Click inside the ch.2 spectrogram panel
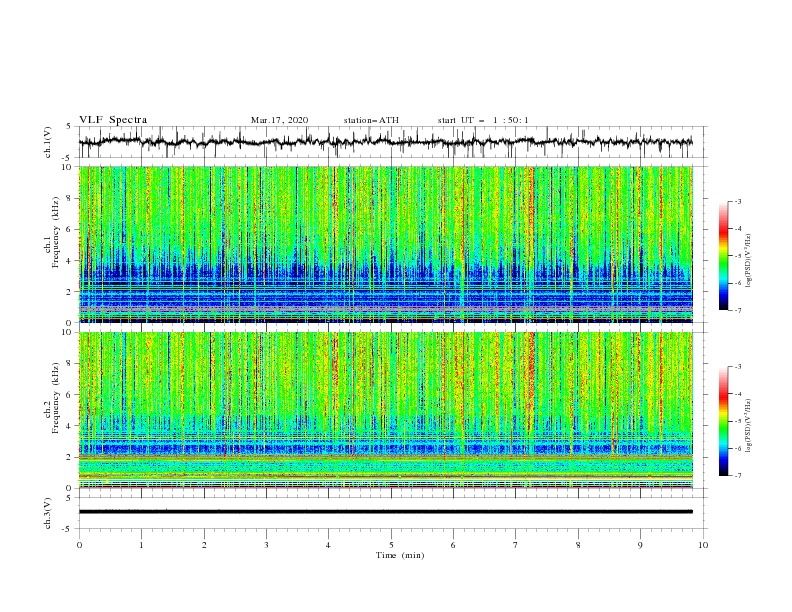Screen dimensions: 792x612 (386, 410)
